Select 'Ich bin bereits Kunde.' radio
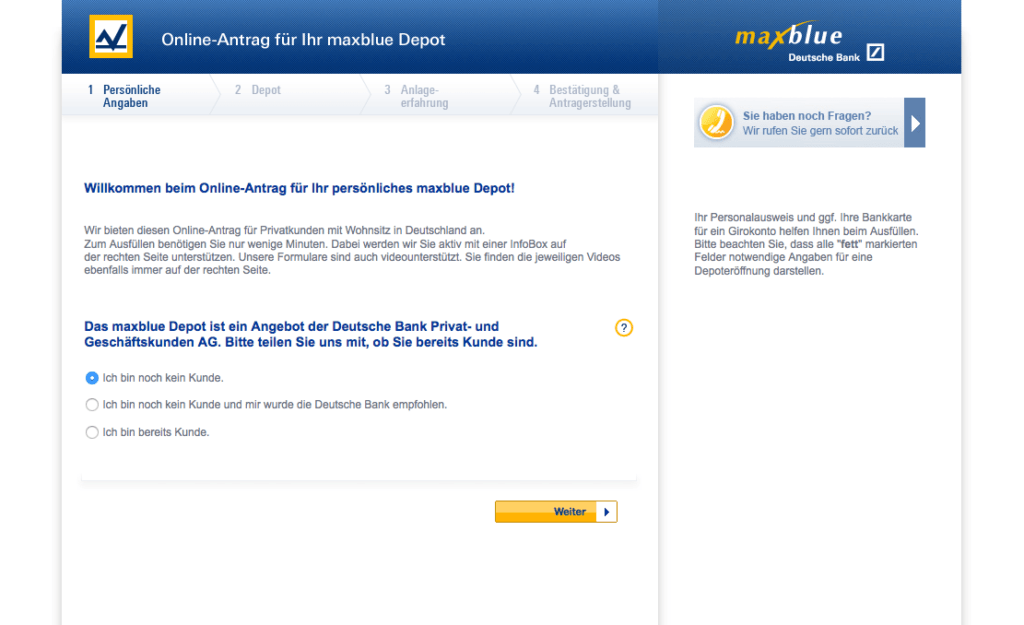Image resolution: width=1024 pixels, height=625 pixels. pos(92,432)
